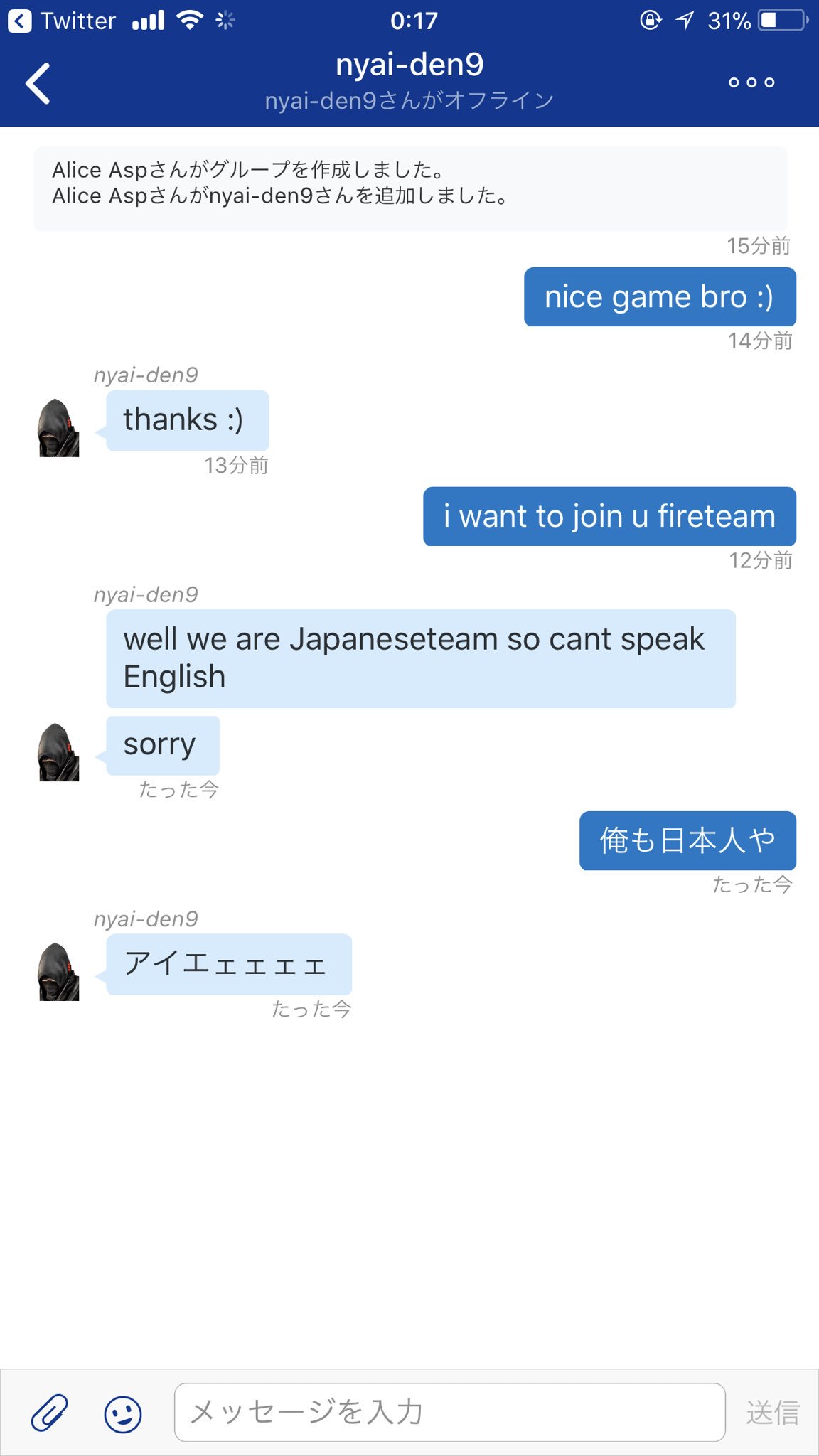Tap the nyai-den9 conversation title
This screenshot has width=819, height=1456.
pyautogui.click(x=409, y=65)
